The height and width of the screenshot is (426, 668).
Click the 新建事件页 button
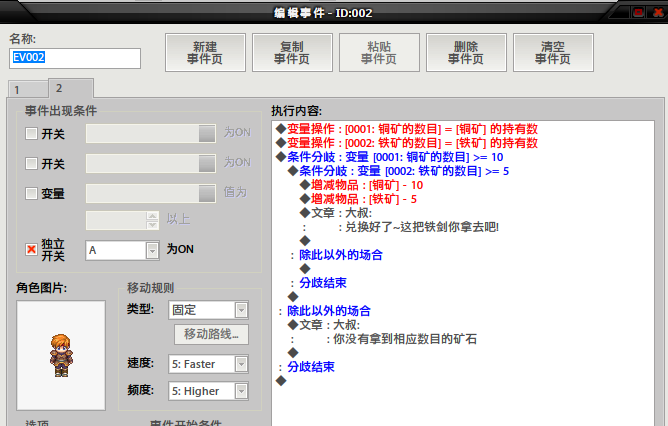[205, 53]
